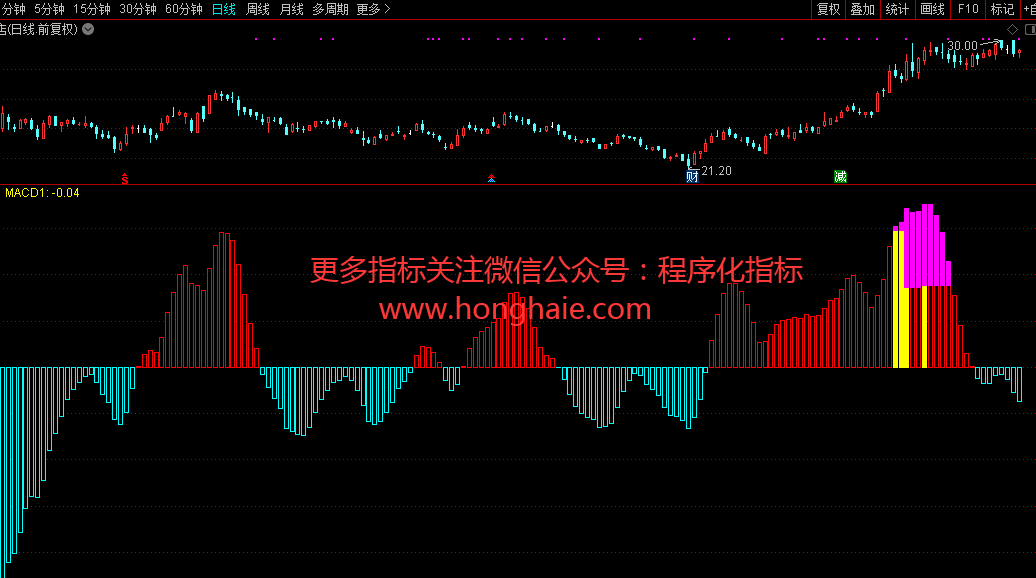Viewport: 1036px width, 578px height.
Task: Open the 标记 marker tool
Action: tap(1001, 9)
